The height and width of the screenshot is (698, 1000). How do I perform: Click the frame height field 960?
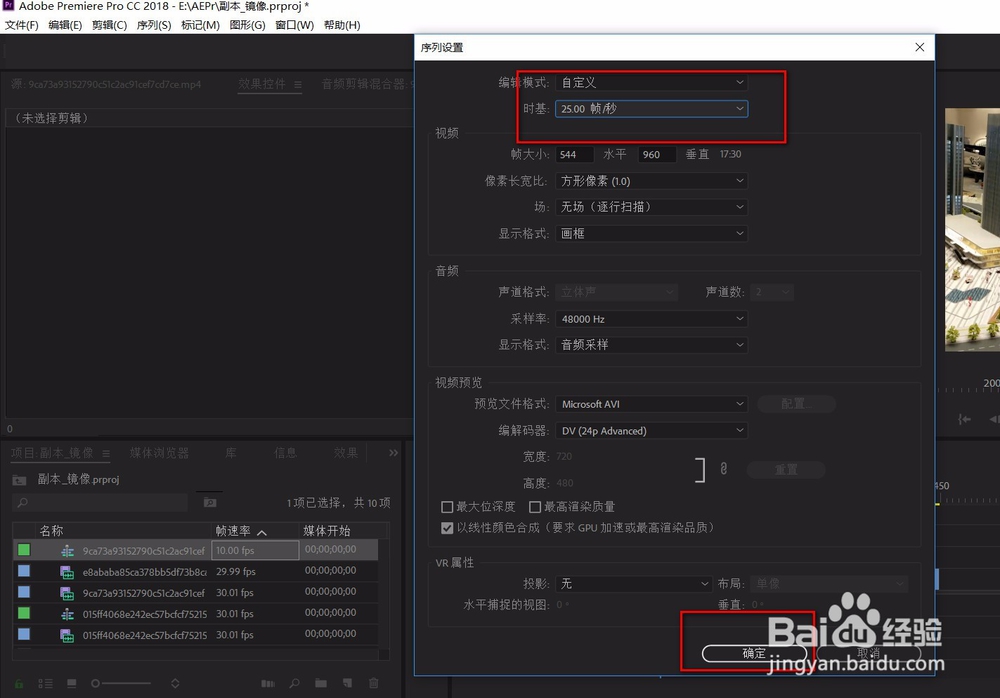pyautogui.click(x=657, y=154)
